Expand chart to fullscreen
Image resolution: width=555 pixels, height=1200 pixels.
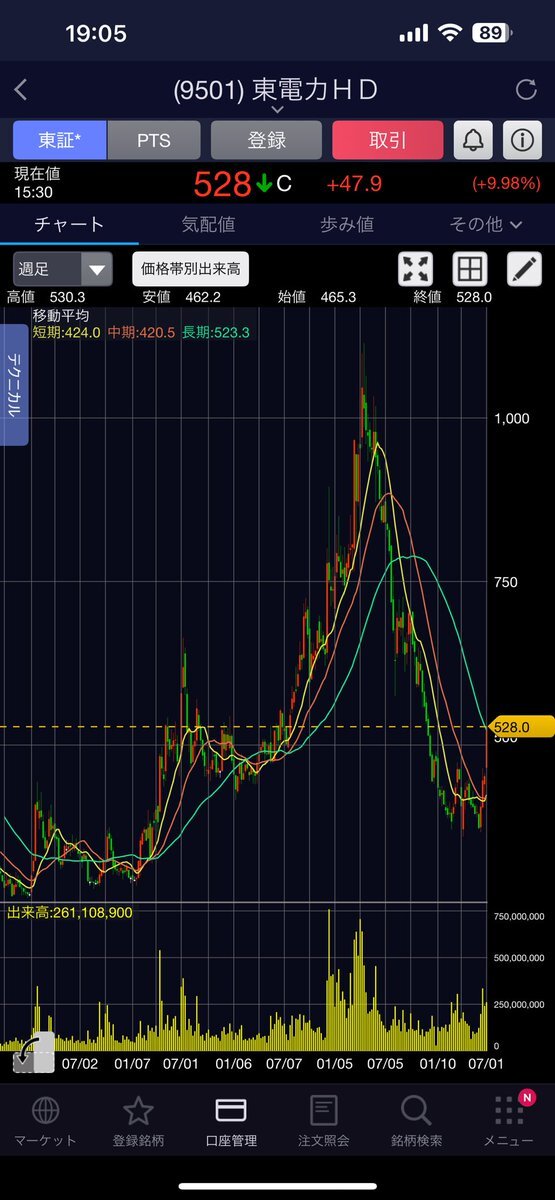(415, 269)
